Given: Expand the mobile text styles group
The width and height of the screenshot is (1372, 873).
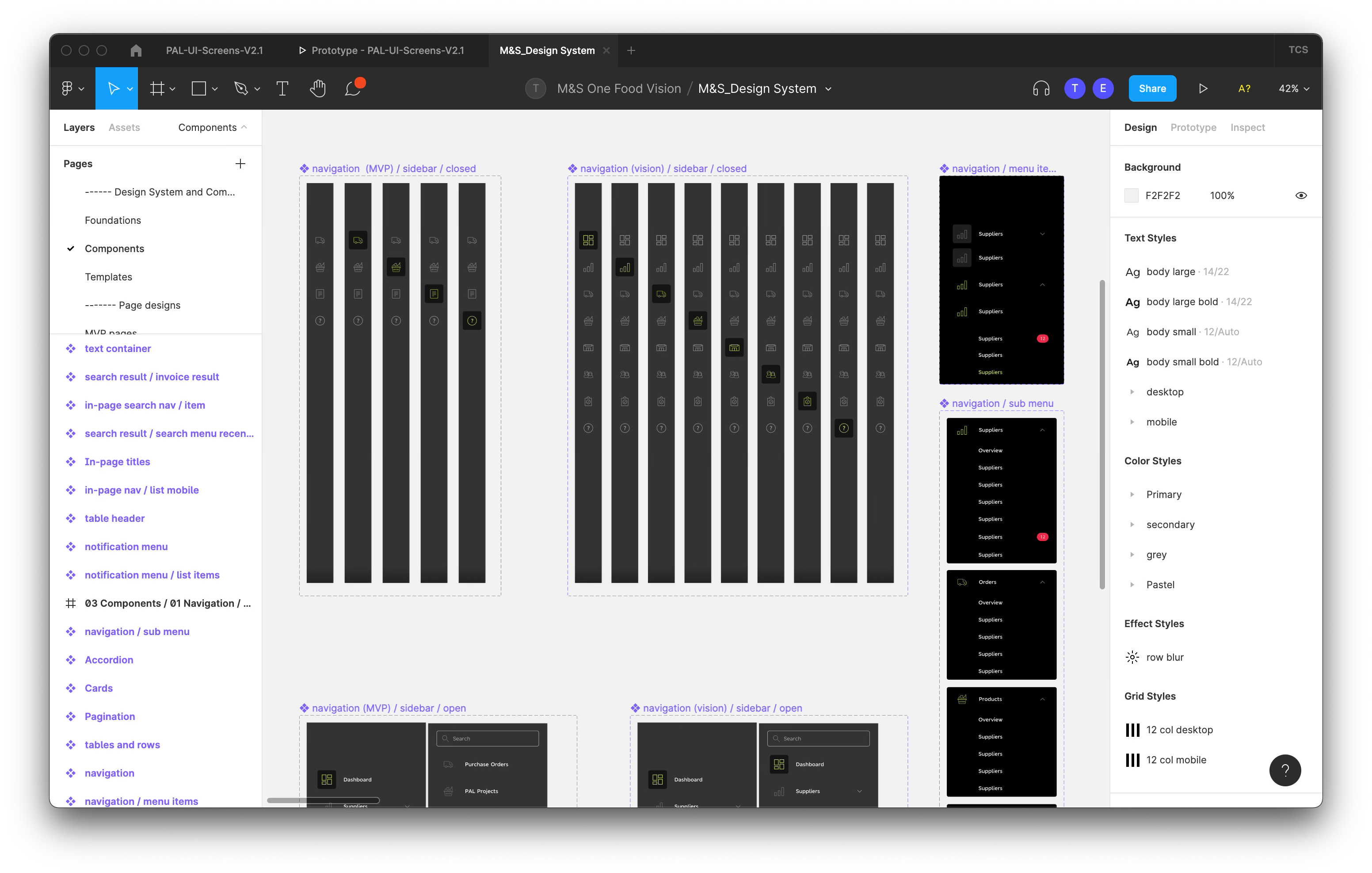Looking at the screenshot, I should [1132, 422].
